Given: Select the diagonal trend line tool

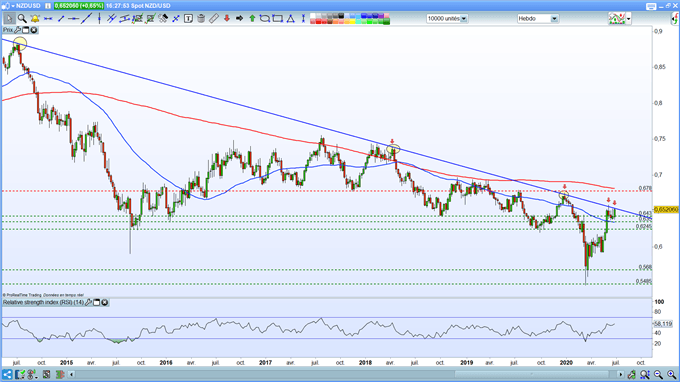Looking at the screenshot, I should [x=87, y=19].
